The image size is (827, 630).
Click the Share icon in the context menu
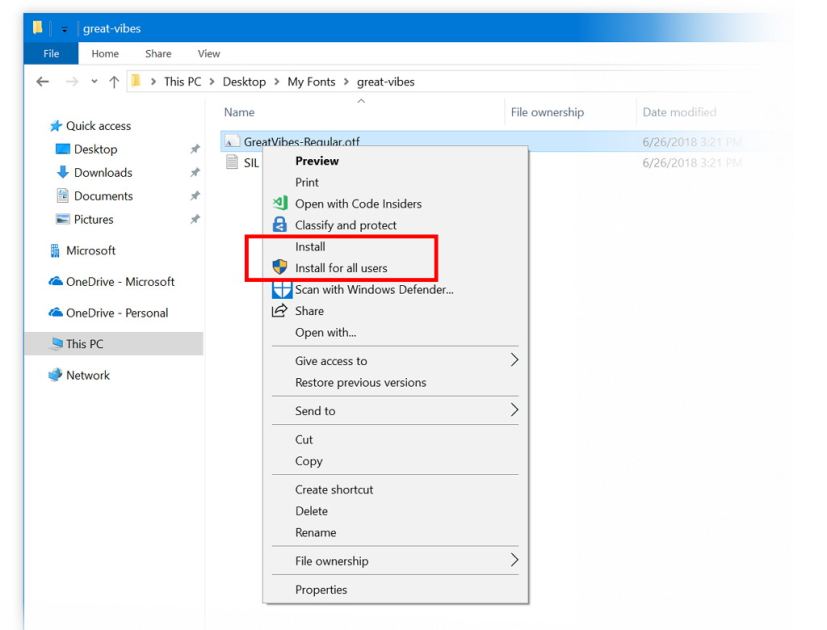click(x=279, y=310)
